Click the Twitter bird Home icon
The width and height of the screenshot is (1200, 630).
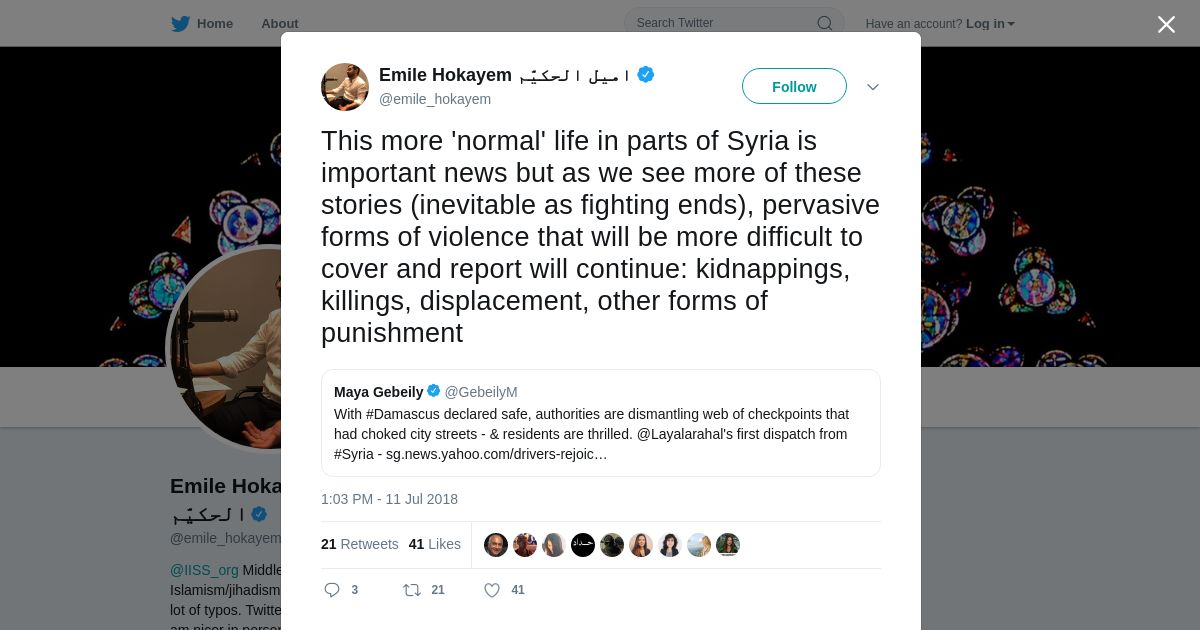click(x=180, y=23)
